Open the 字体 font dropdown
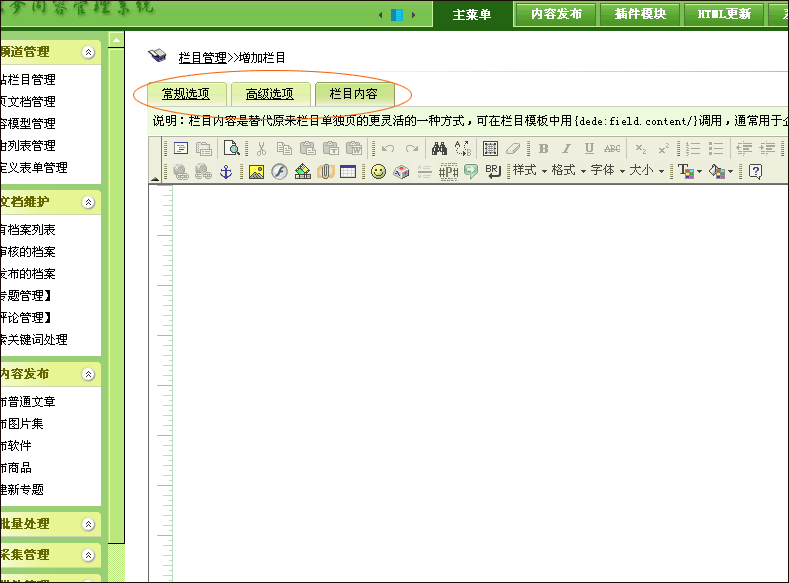This screenshot has width=789, height=583. point(607,171)
